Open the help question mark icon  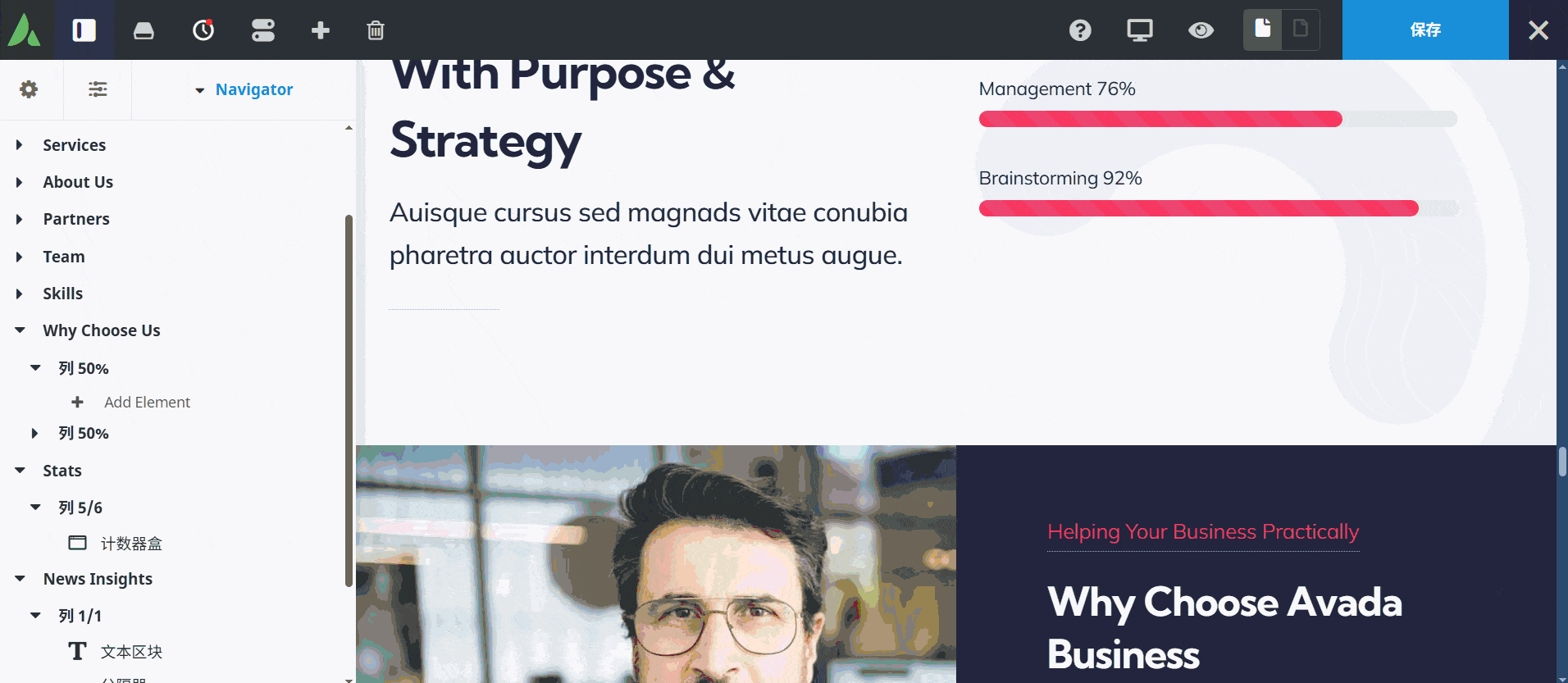tap(1080, 30)
